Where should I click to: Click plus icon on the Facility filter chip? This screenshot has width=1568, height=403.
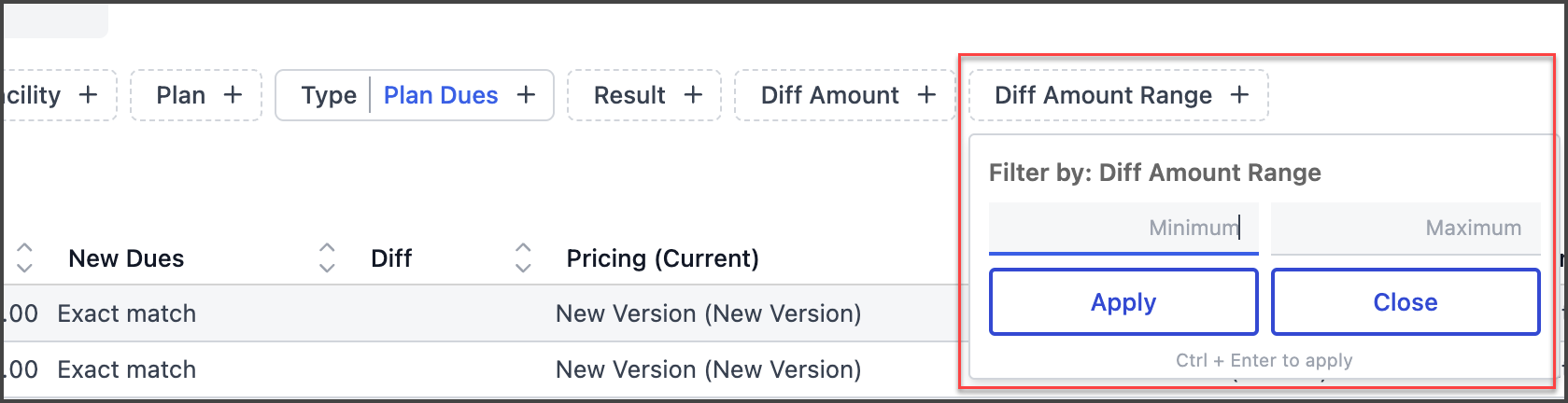88,95
